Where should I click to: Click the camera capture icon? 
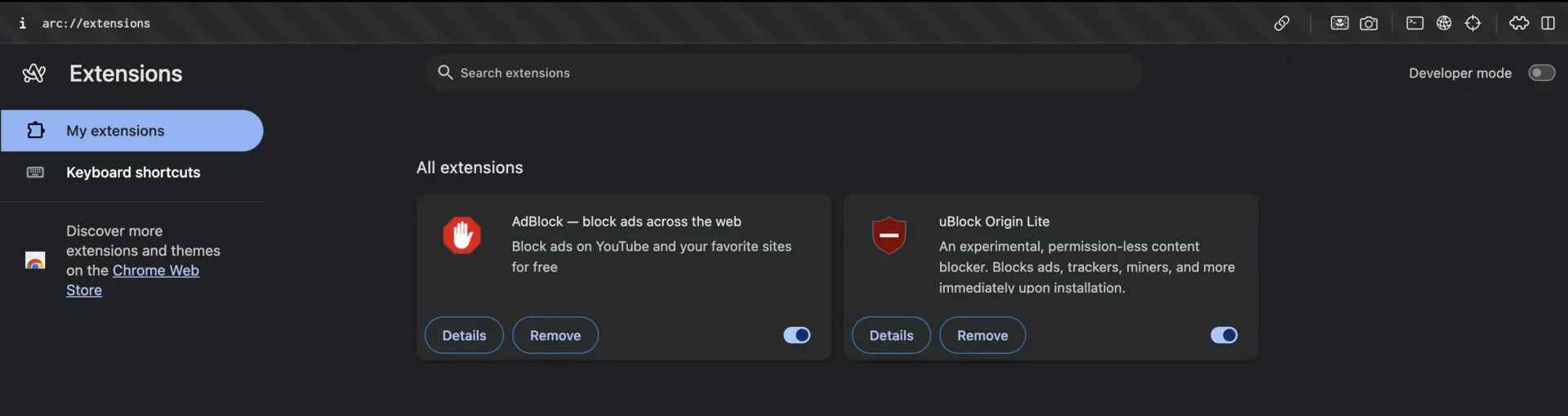point(1369,23)
